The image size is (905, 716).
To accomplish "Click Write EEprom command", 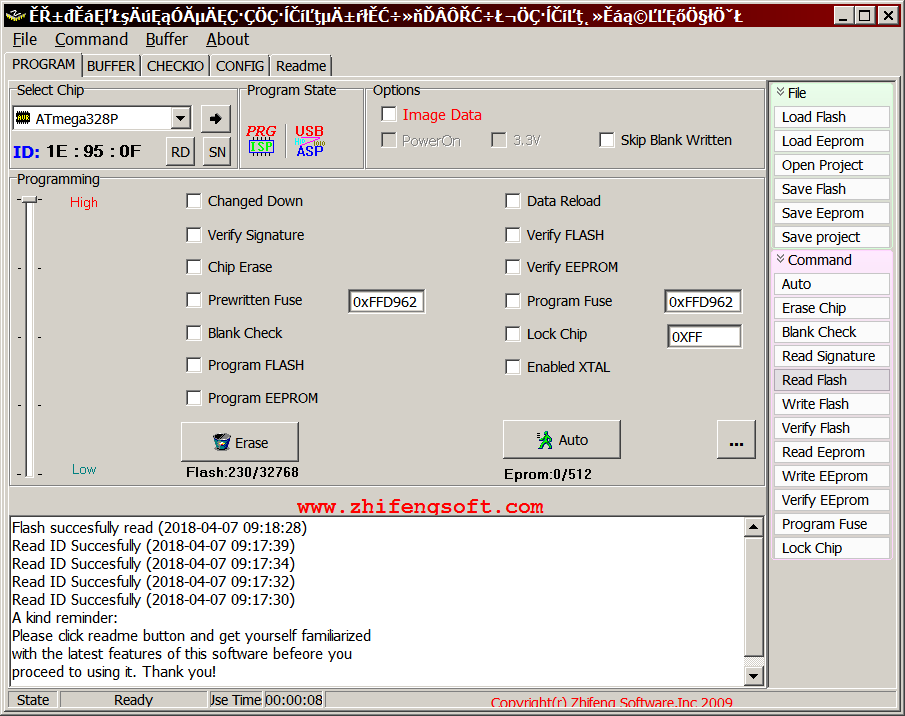I will coord(831,476).
